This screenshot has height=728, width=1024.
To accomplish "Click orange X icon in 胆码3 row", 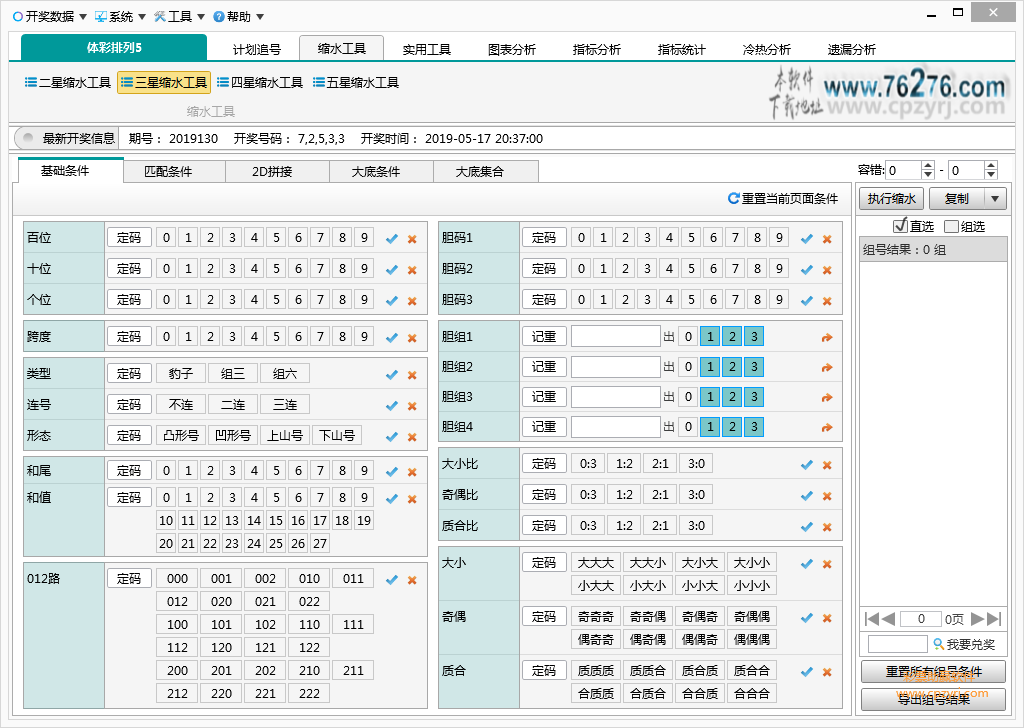I will point(827,301).
